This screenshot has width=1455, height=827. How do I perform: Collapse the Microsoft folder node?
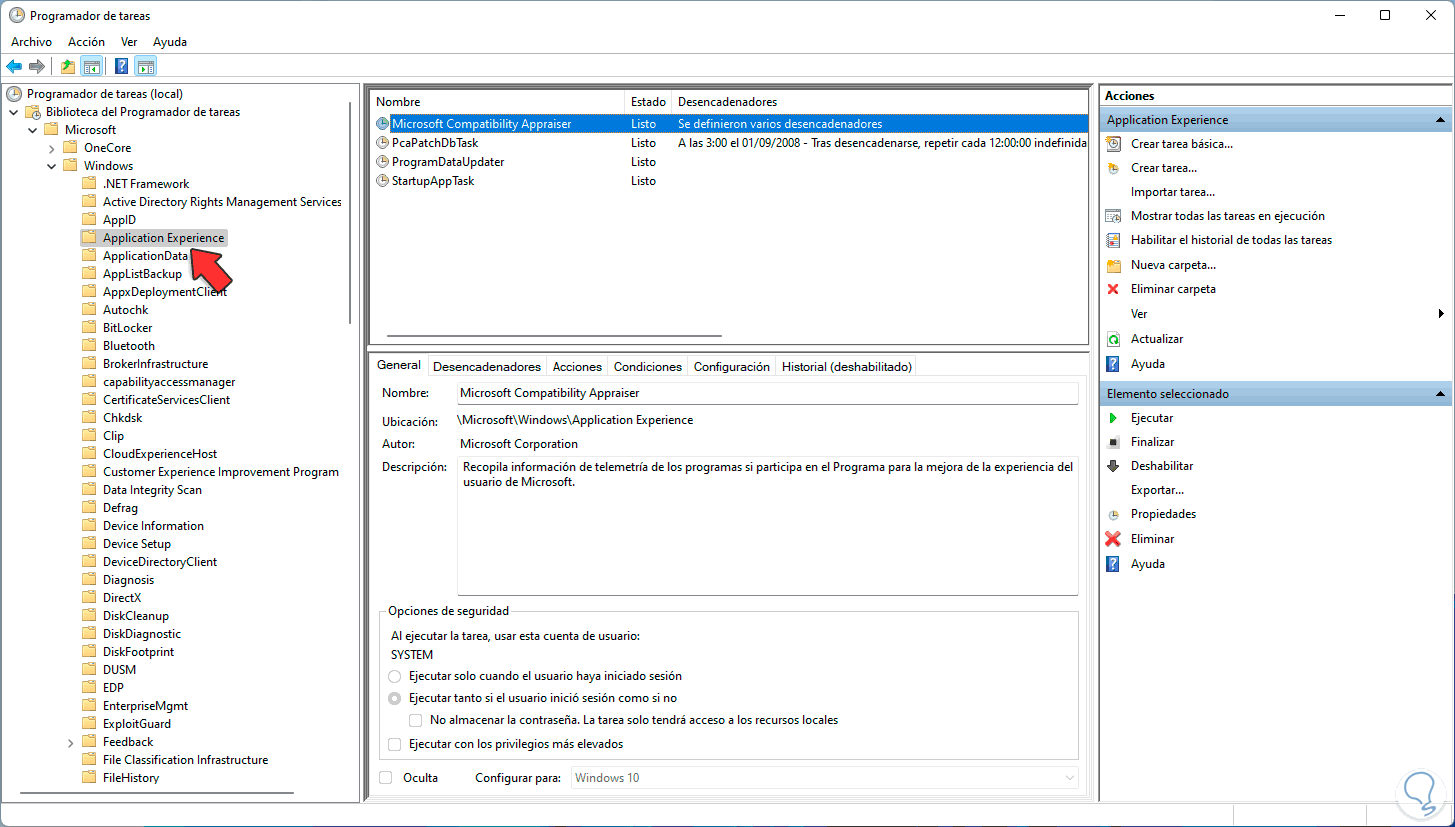coord(33,130)
